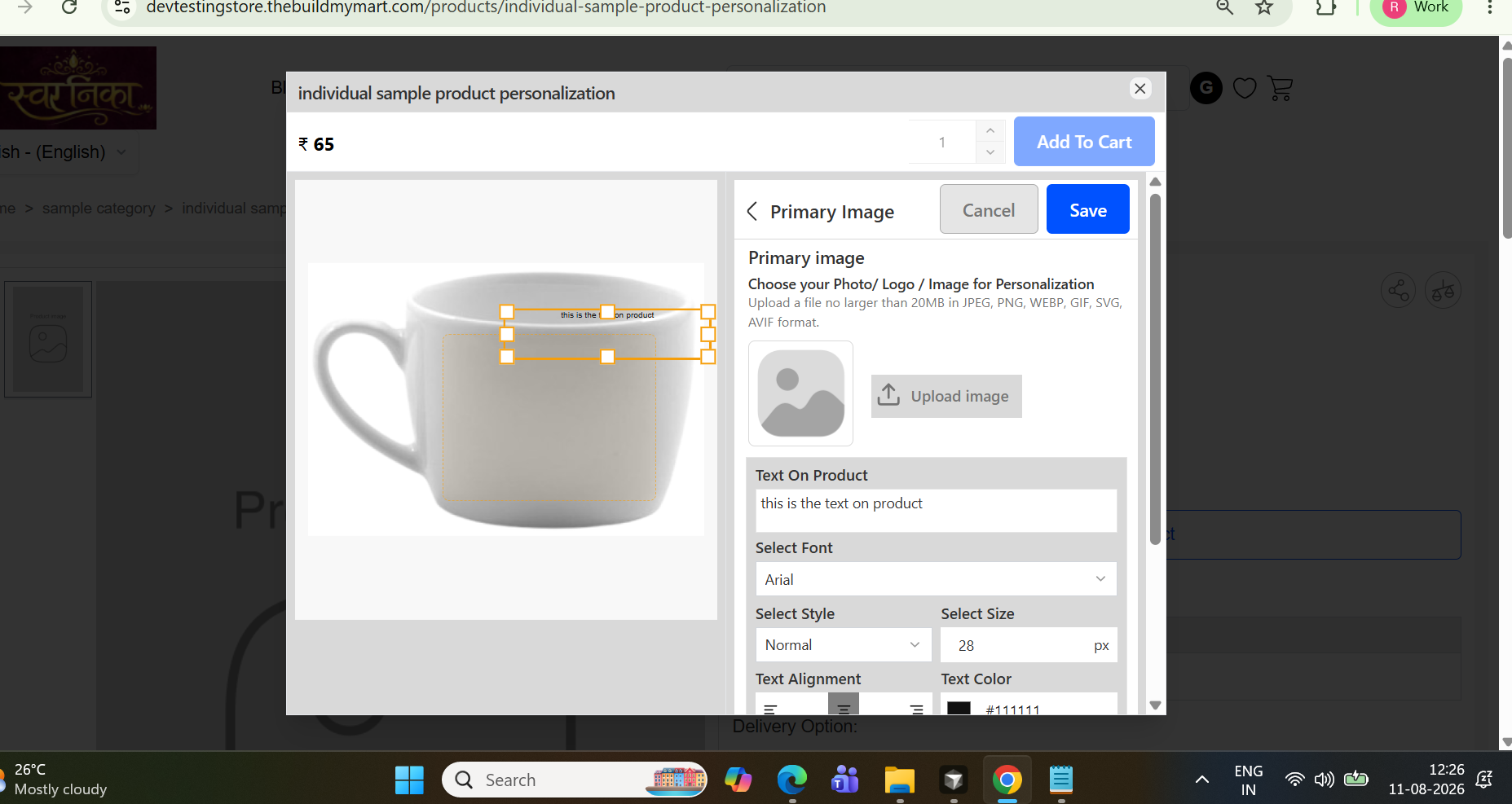
Task: Edit the Text On Product field
Action: pyautogui.click(x=936, y=511)
